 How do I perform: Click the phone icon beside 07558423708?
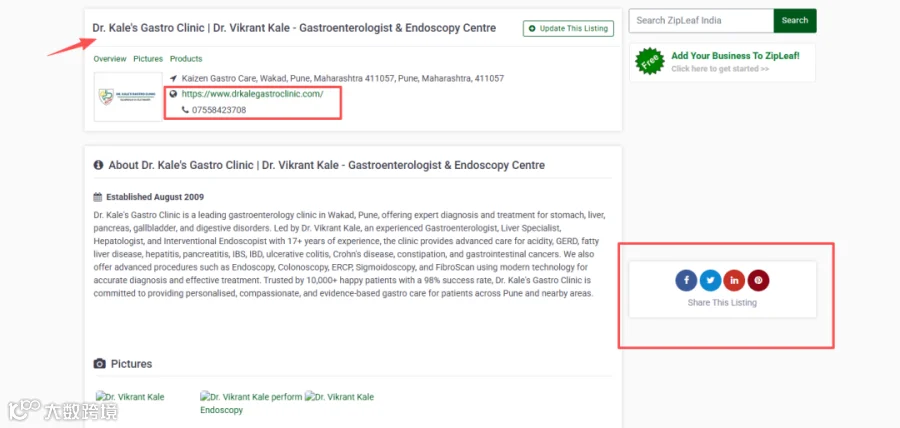click(185, 110)
